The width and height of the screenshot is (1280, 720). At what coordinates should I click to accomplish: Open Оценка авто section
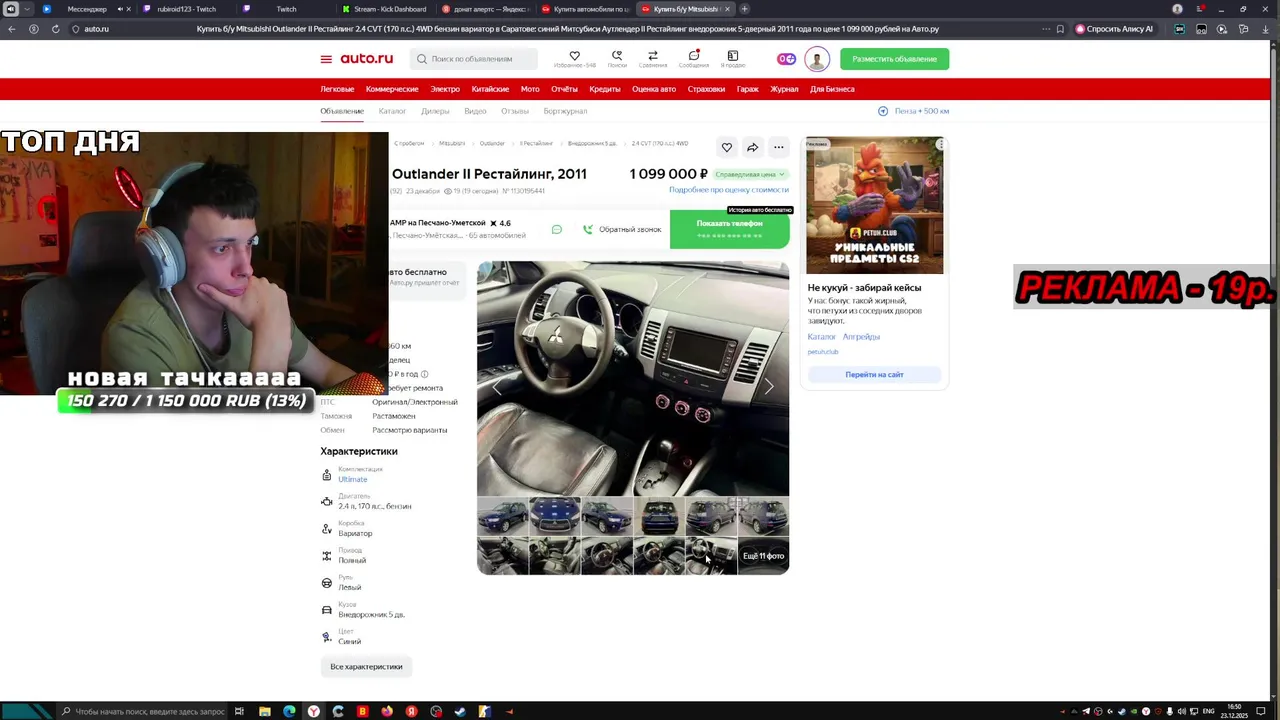point(654,89)
